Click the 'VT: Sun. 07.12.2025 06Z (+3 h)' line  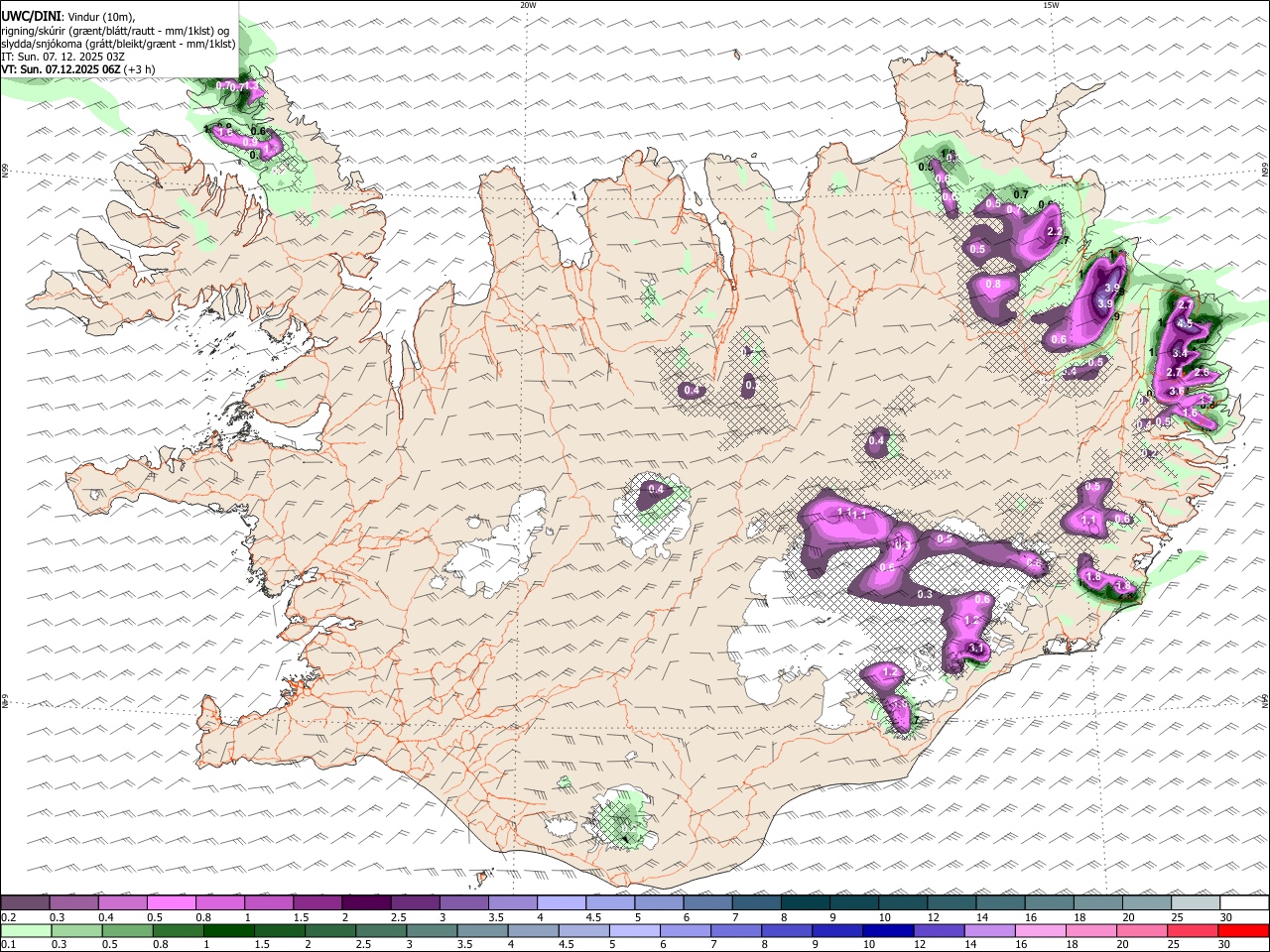(78, 69)
